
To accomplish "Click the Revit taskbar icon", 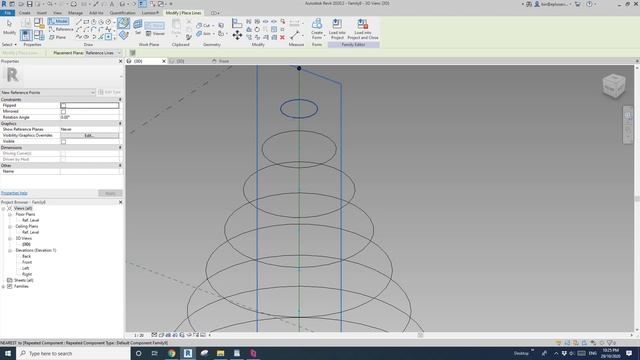I will [188, 353].
